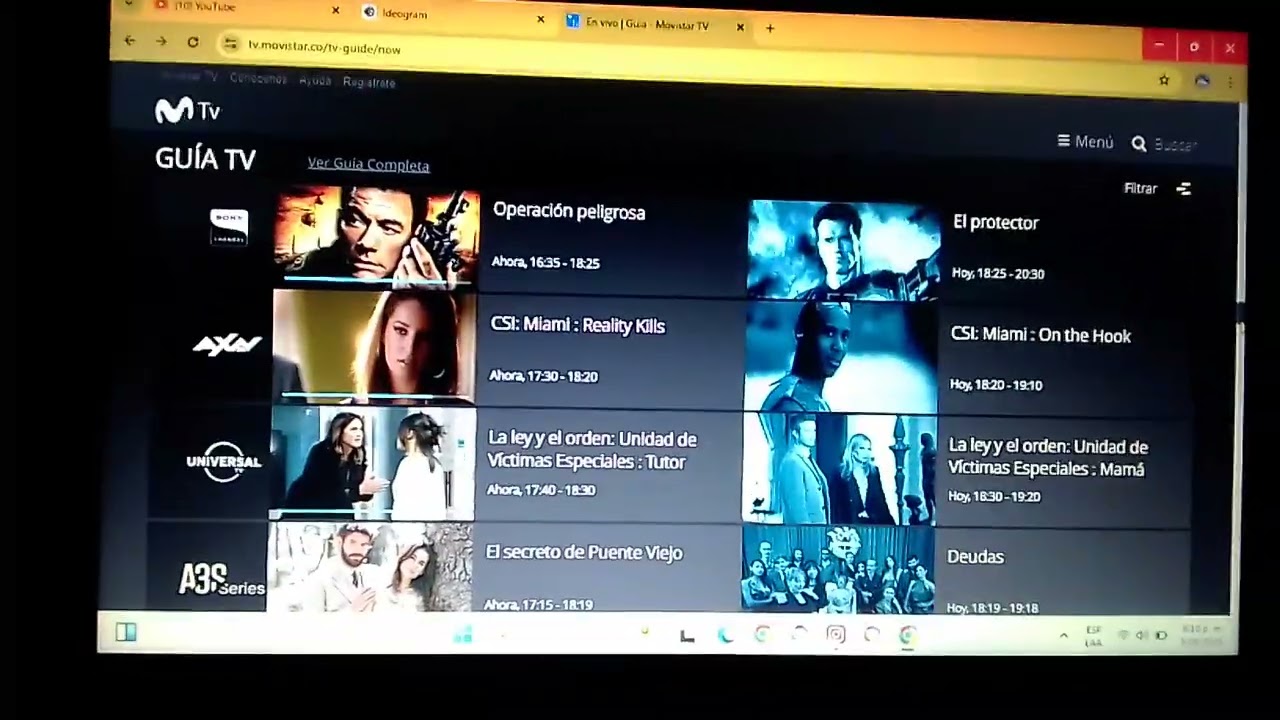Open the Conócenos top link
Image resolution: width=1280 pixels, height=720 pixels.
(258, 79)
